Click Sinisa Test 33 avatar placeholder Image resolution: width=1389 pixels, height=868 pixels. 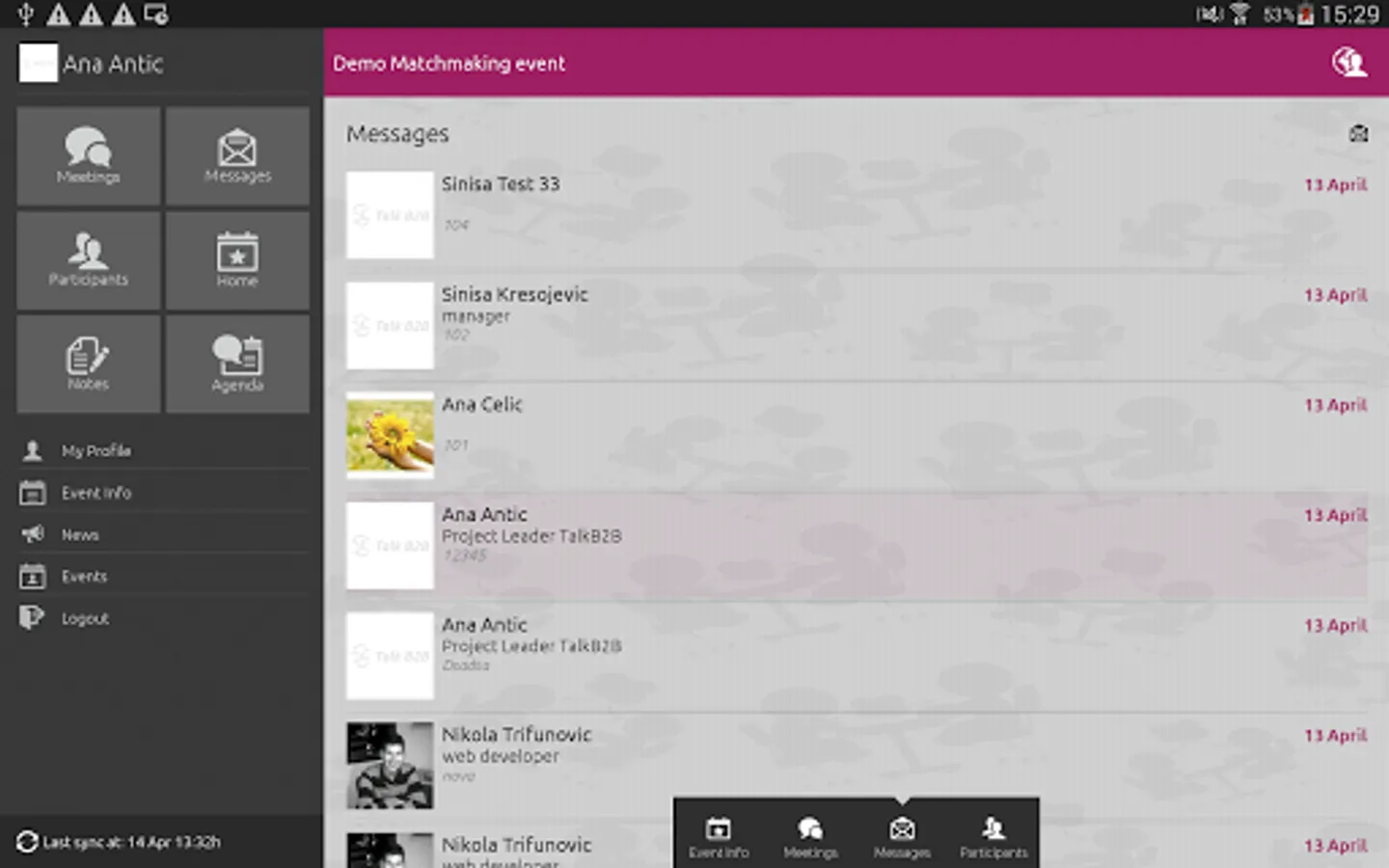[x=390, y=215]
